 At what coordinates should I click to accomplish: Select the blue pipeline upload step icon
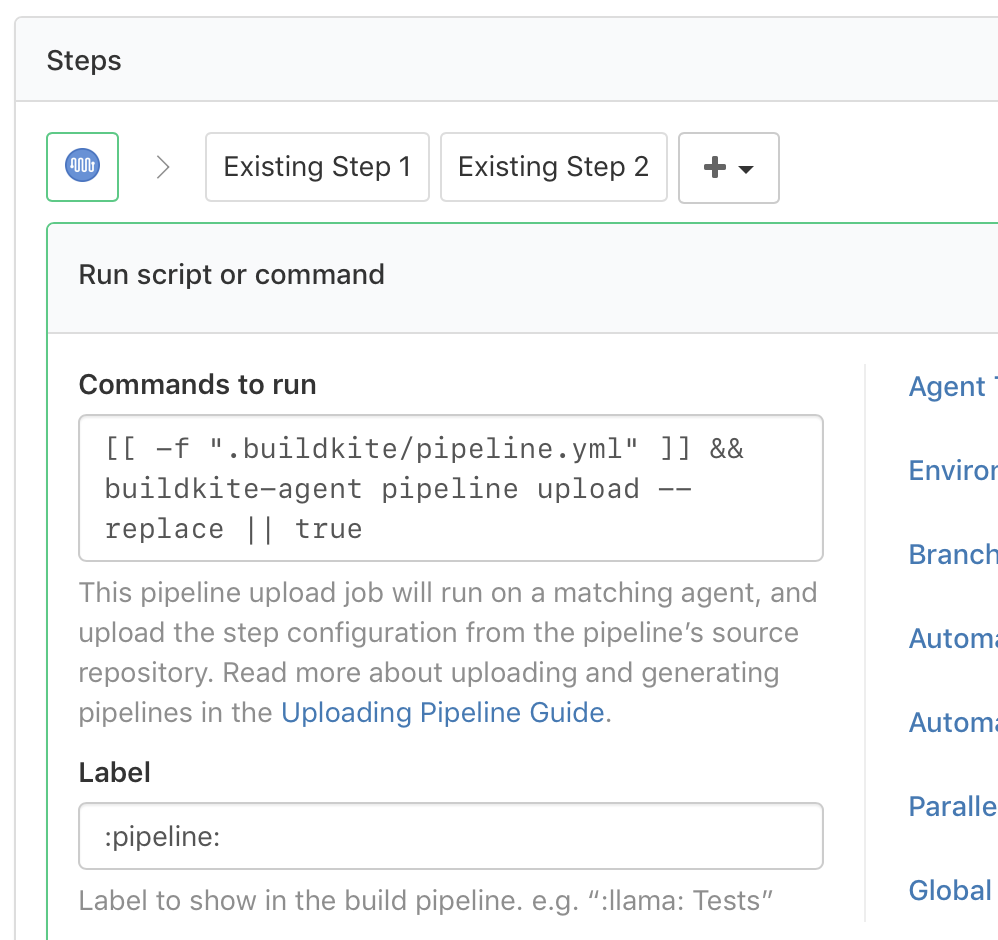point(82,166)
